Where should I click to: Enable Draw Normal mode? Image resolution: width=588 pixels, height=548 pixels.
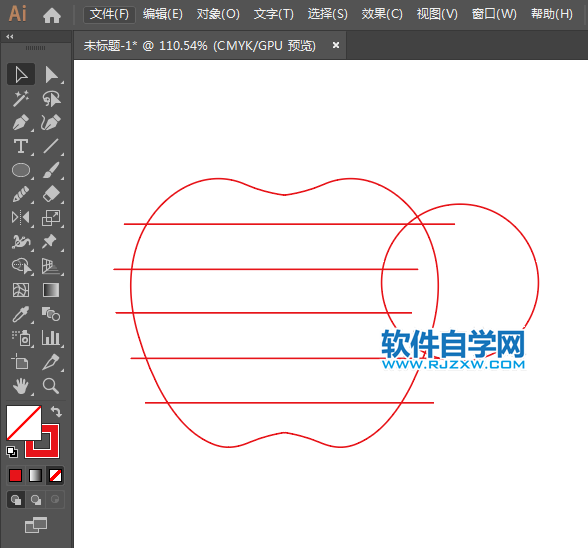pos(16,500)
